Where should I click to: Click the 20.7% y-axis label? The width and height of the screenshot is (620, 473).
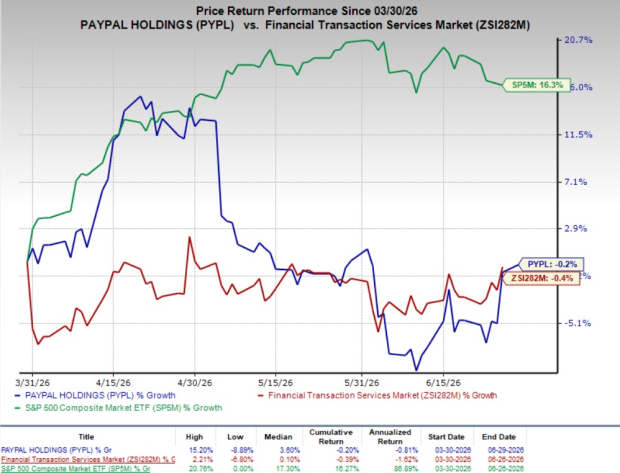point(578,40)
